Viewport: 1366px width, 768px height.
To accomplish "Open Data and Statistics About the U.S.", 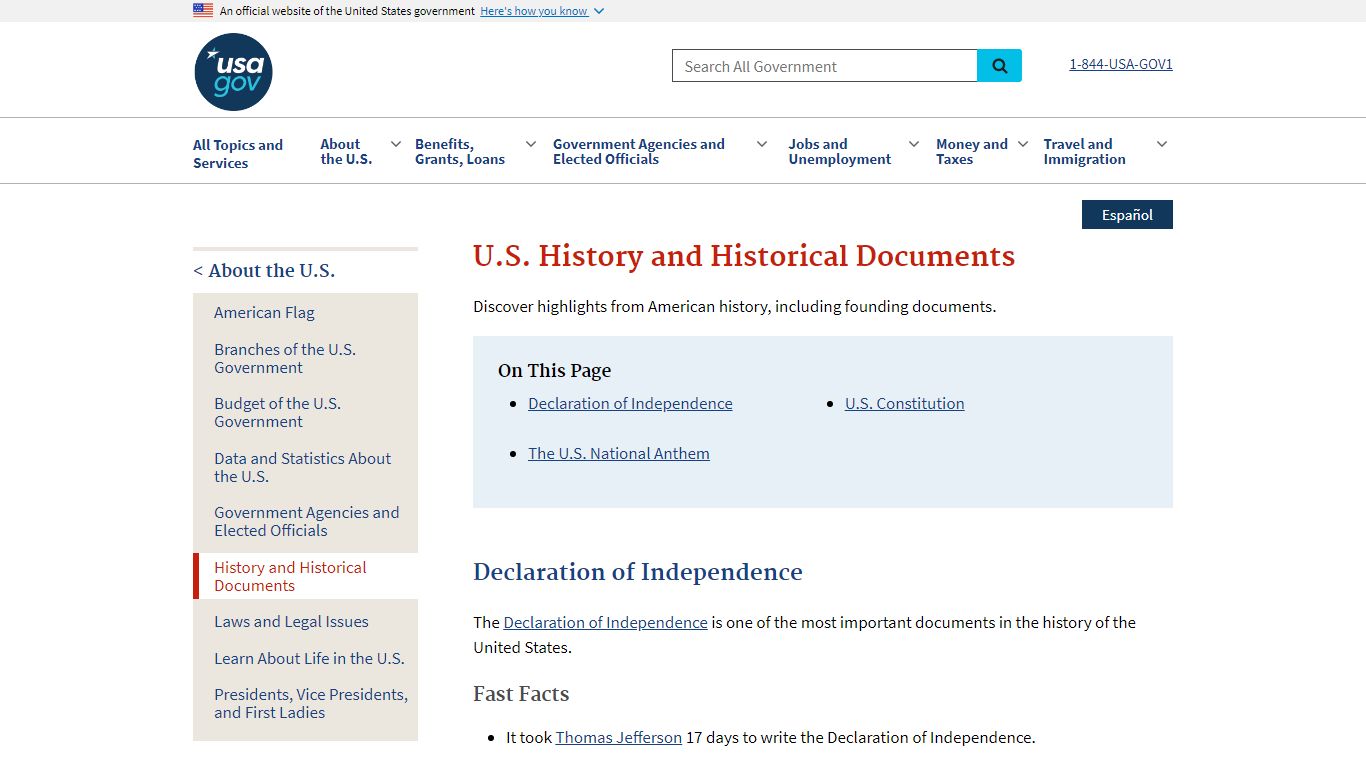I will coord(303,467).
